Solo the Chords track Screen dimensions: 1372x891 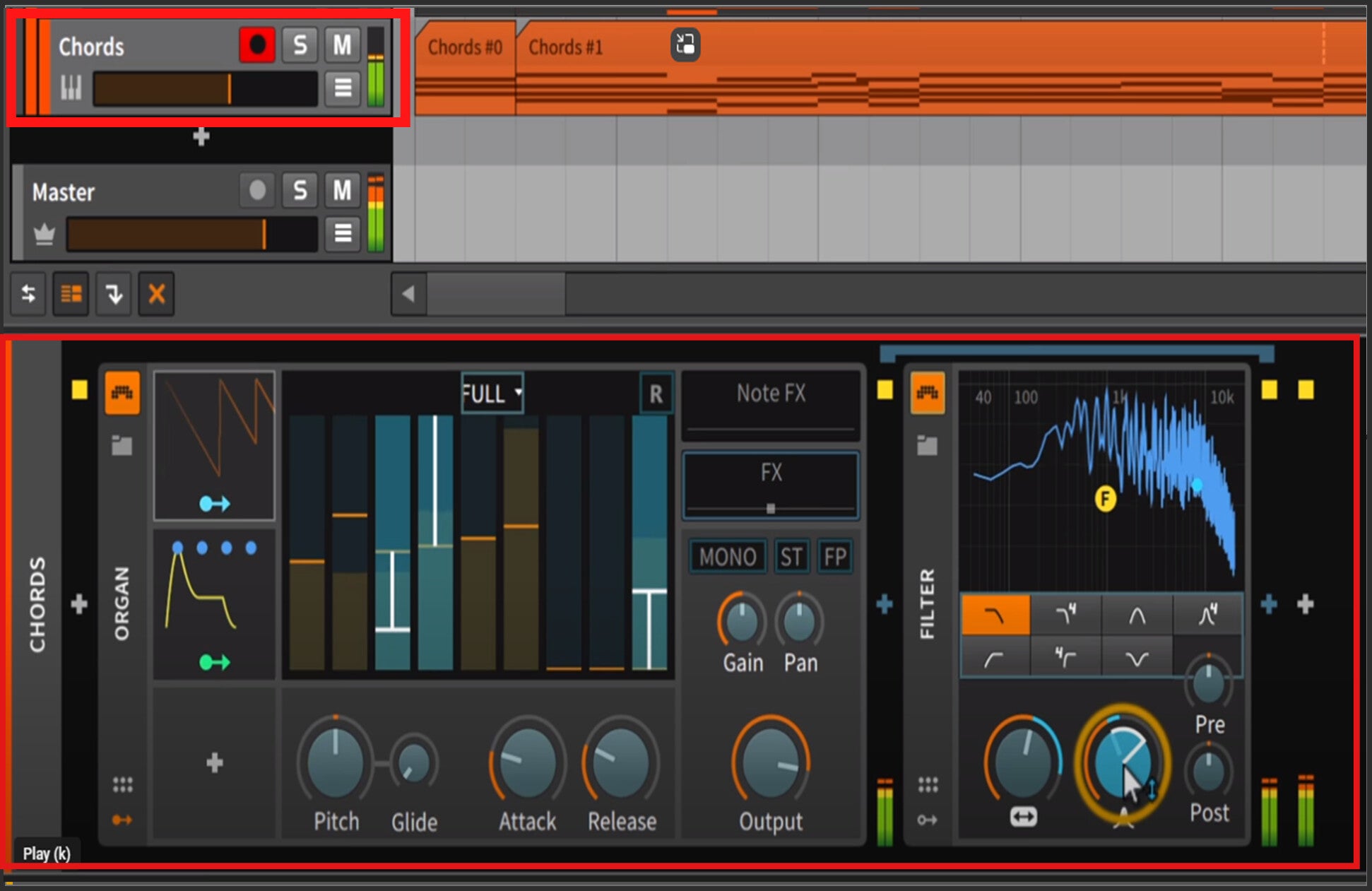coord(300,45)
